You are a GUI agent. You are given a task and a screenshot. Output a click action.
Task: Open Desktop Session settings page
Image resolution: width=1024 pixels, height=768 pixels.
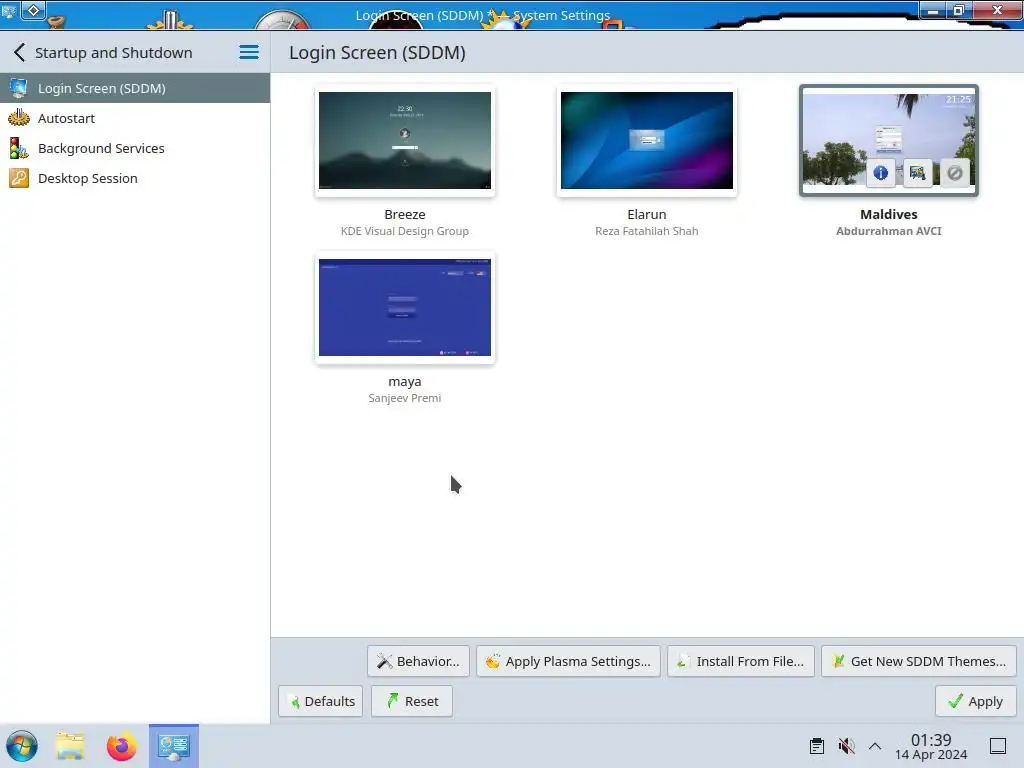click(135, 178)
